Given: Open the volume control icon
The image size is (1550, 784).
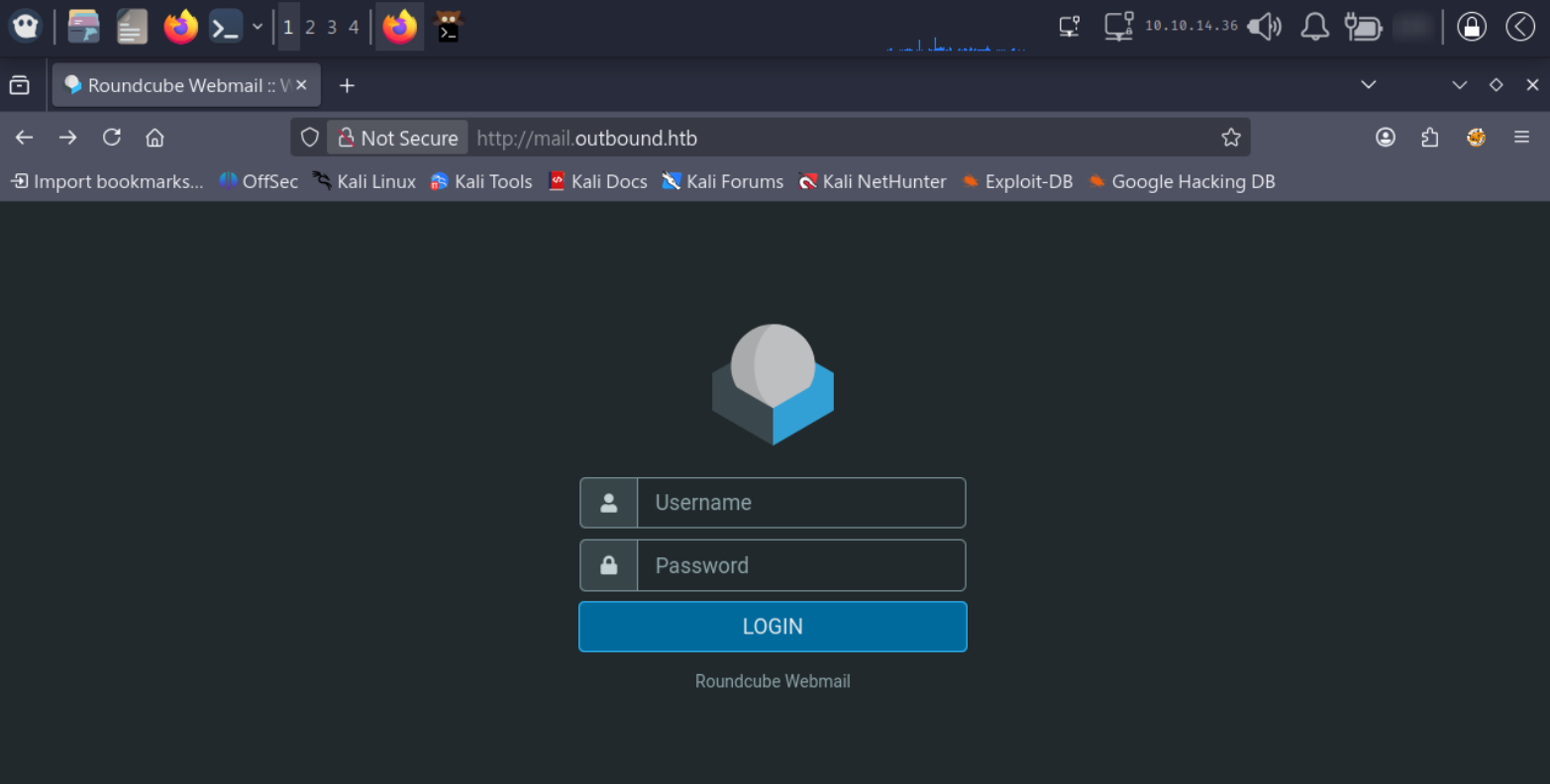Looking at the screenshot, I should [1265, 27].
